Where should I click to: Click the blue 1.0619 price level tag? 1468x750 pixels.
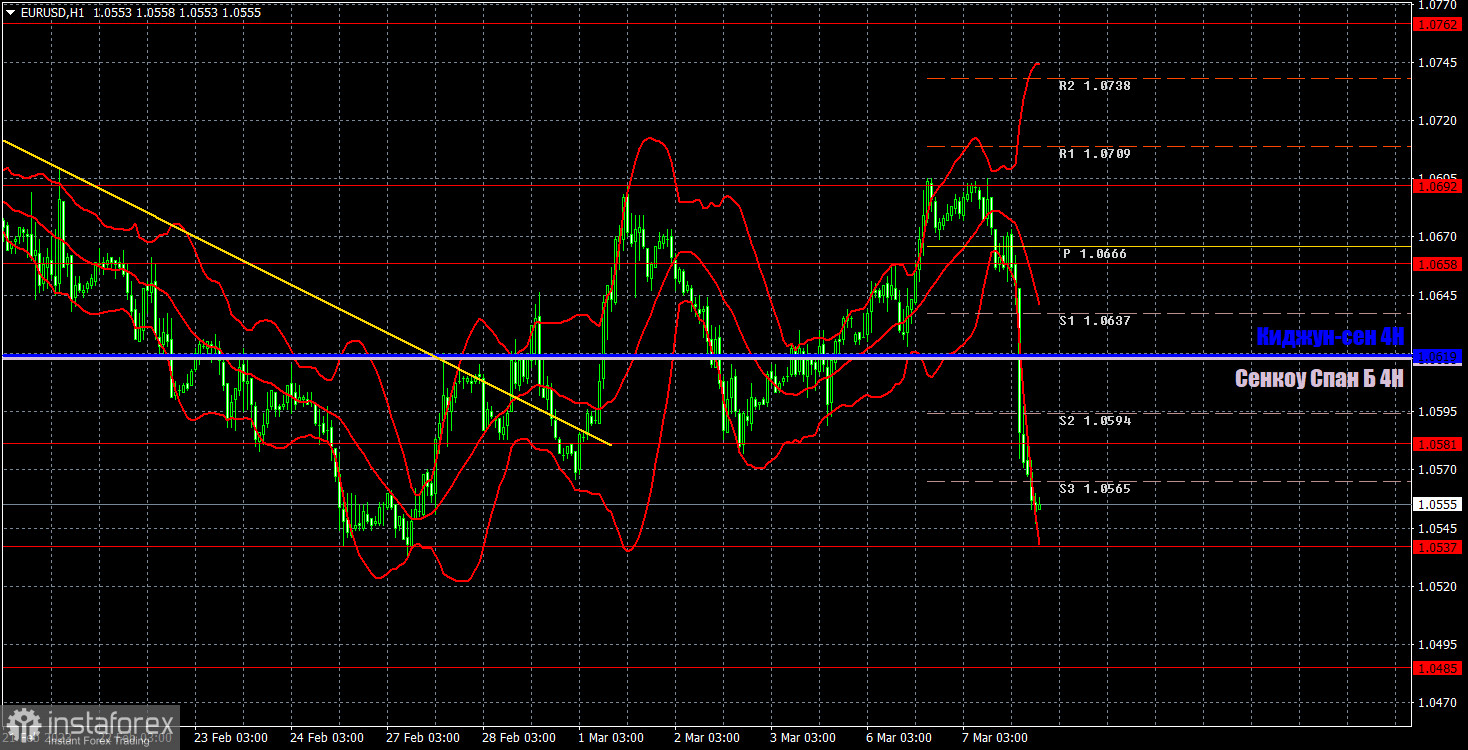[x=1438, y=356]
